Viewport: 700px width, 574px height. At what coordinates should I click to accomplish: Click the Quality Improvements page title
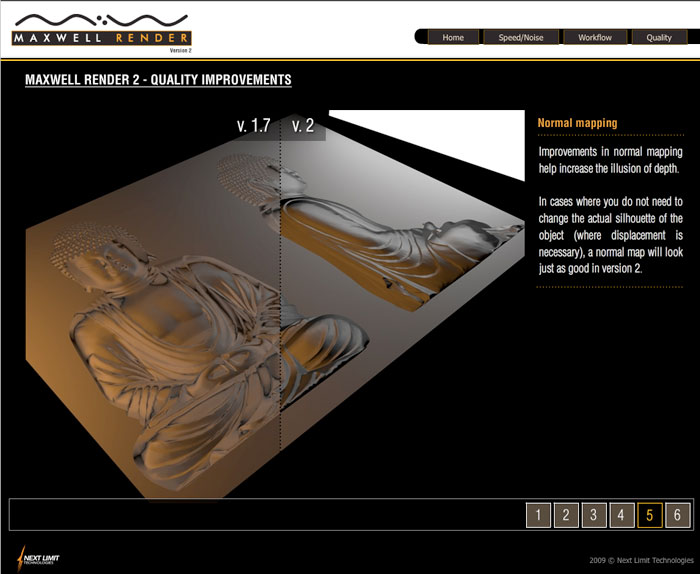(158, 80)
